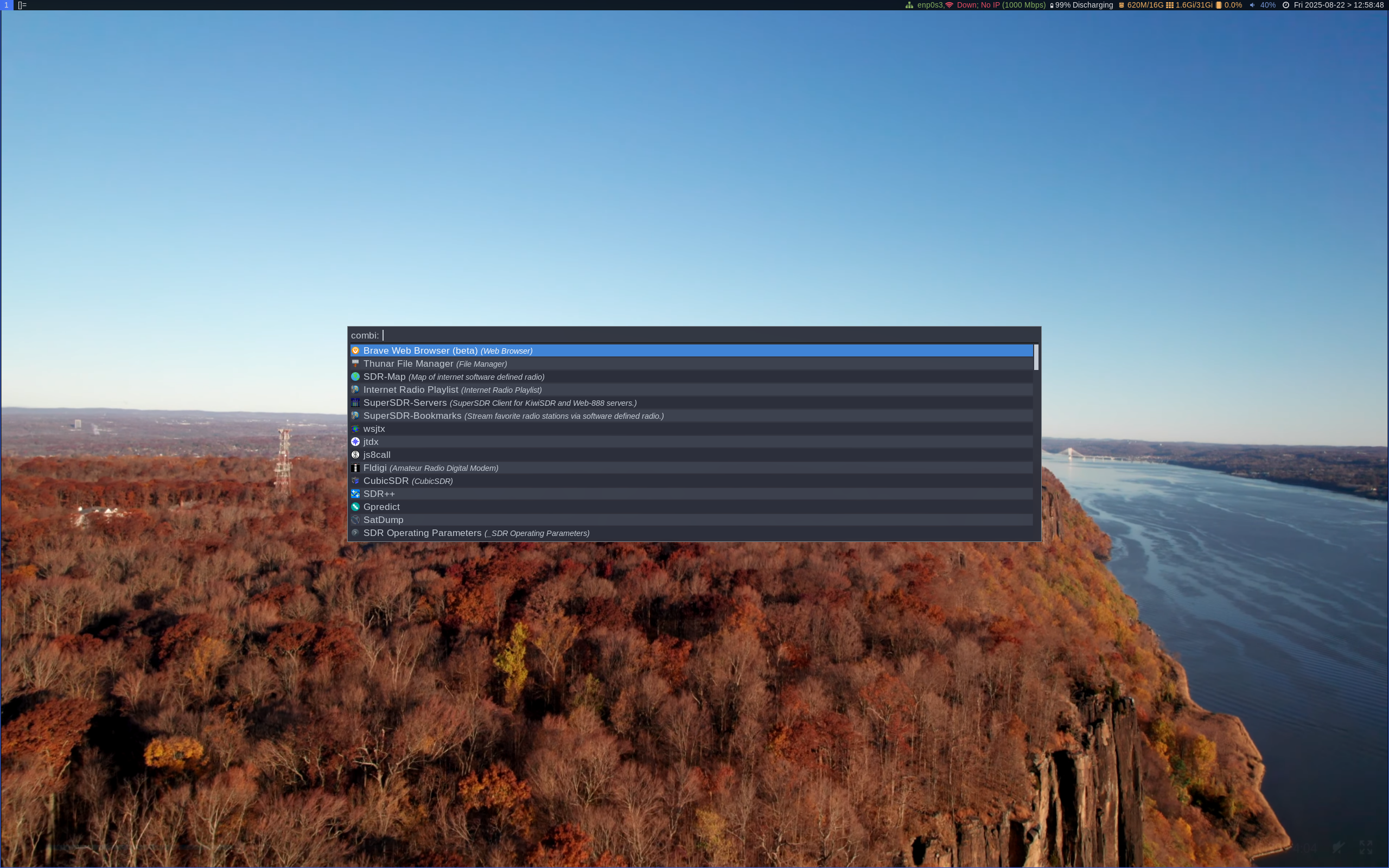Image resolution: width=1389 pixels, height=868 pixels.
Task: Click the SatDump icon
Action: tap(355, 520)
